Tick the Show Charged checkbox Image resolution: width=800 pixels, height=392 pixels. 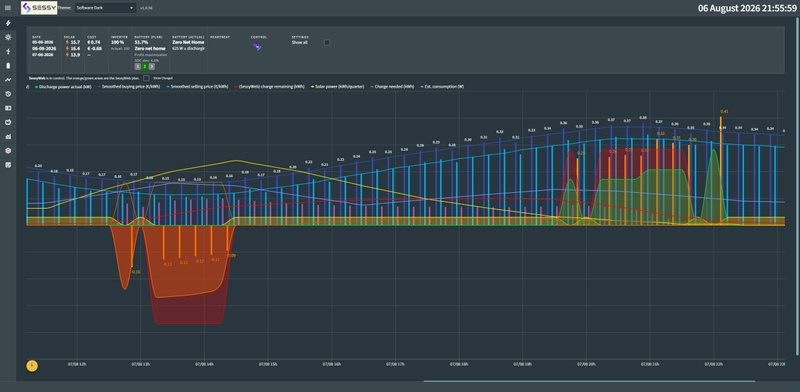tap(146, 78)
